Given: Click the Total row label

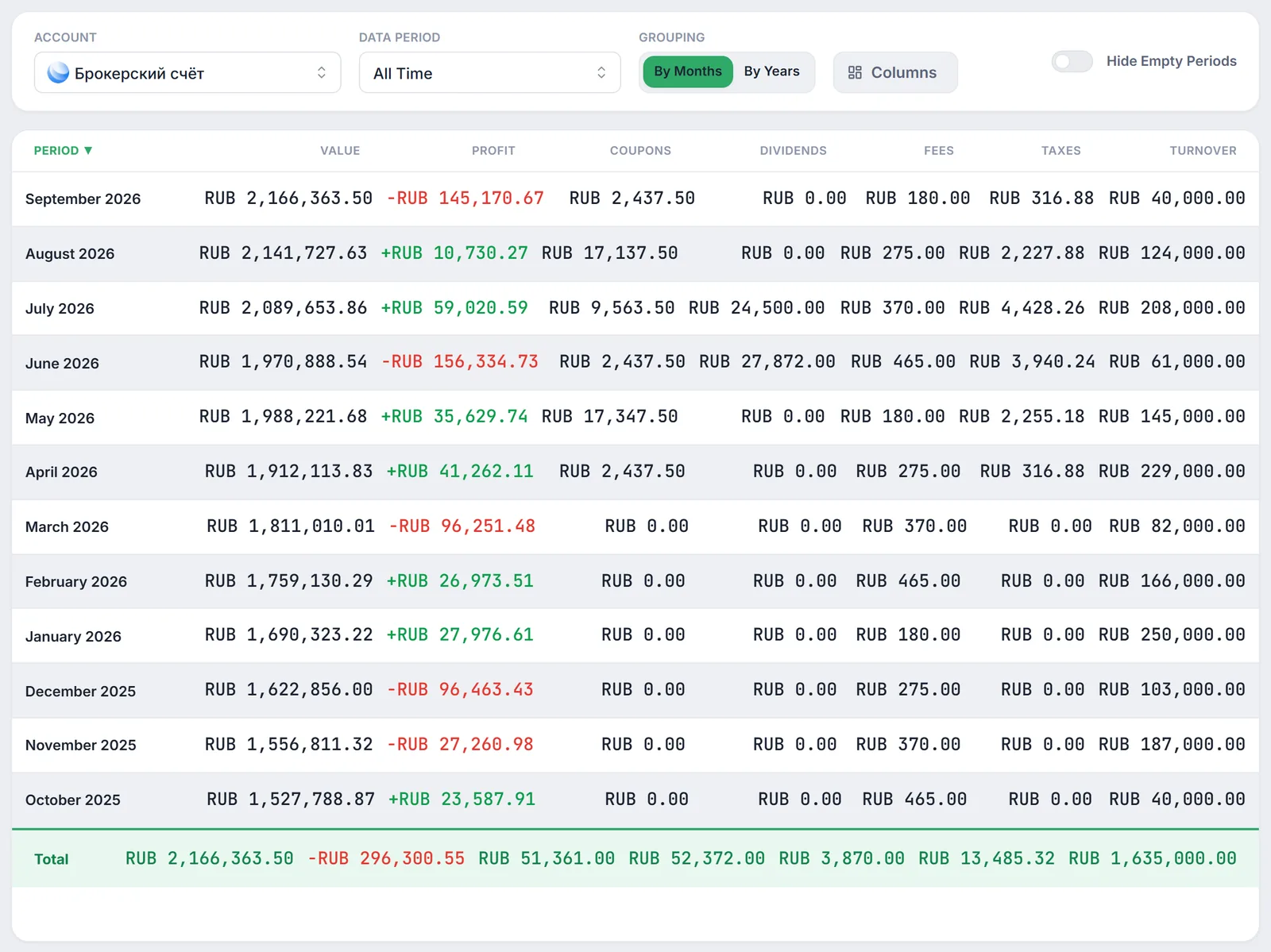Looking at the screenshot, I should [51, 859].
